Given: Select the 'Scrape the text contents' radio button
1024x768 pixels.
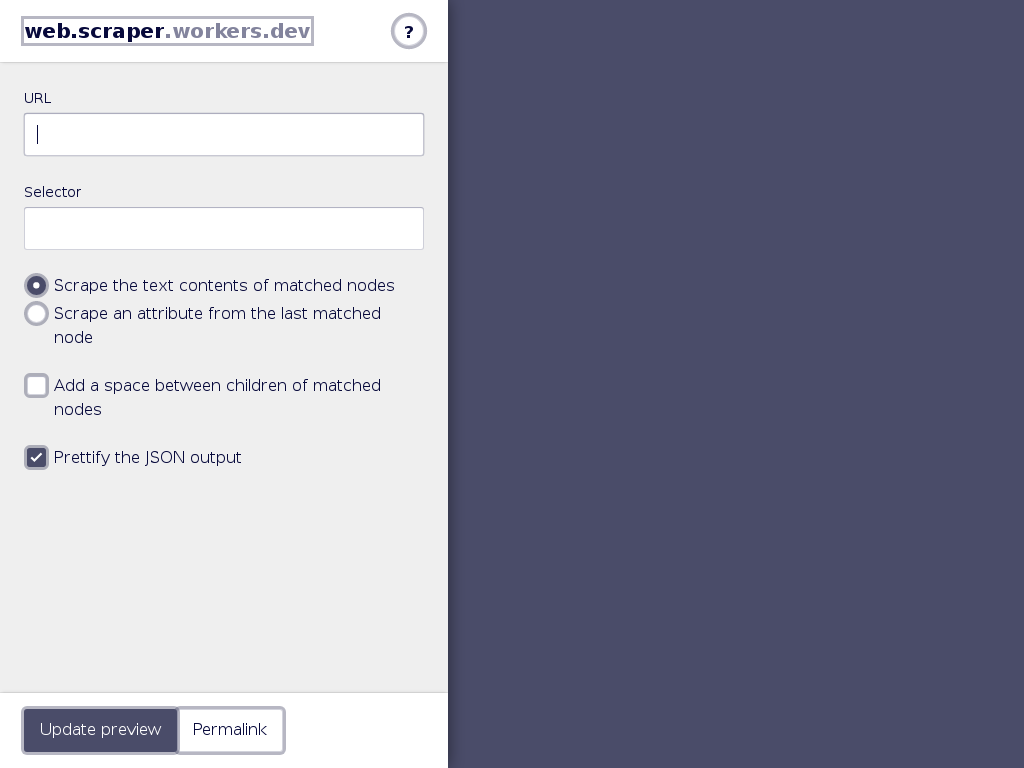Looking at the screenshot, I should click(x=37, y=285).
